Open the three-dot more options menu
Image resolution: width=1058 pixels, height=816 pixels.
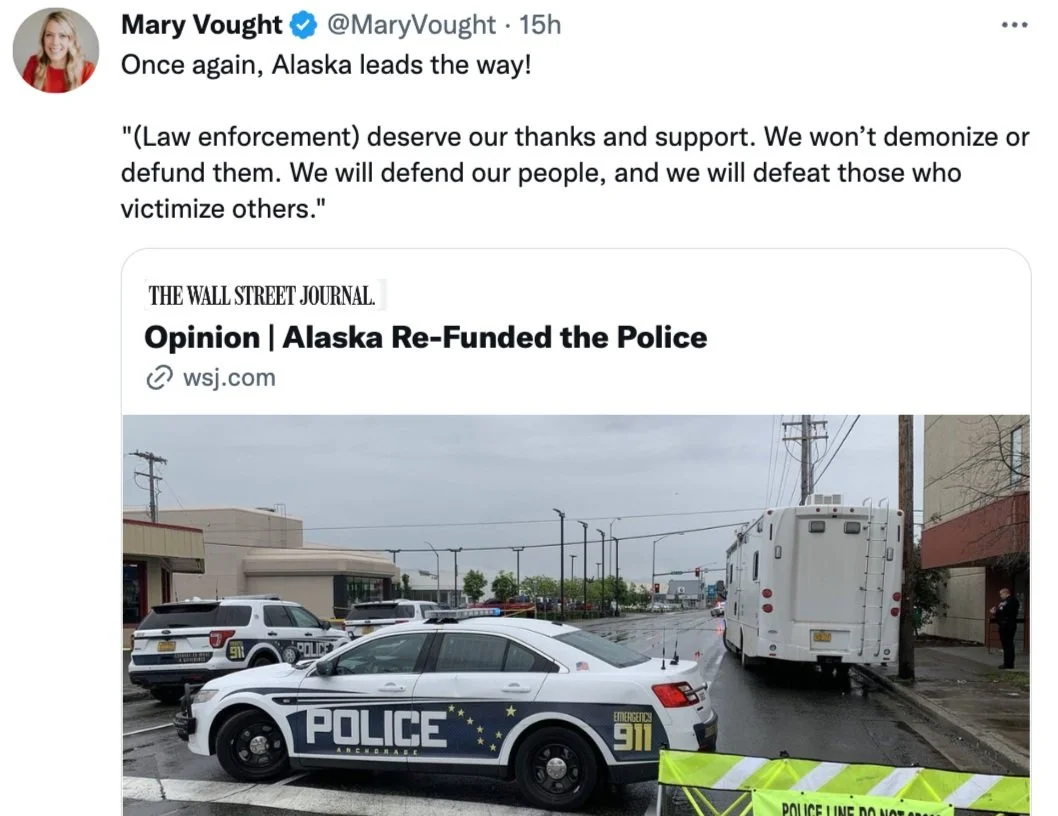pyautogui.click(x=1014, y=25)
